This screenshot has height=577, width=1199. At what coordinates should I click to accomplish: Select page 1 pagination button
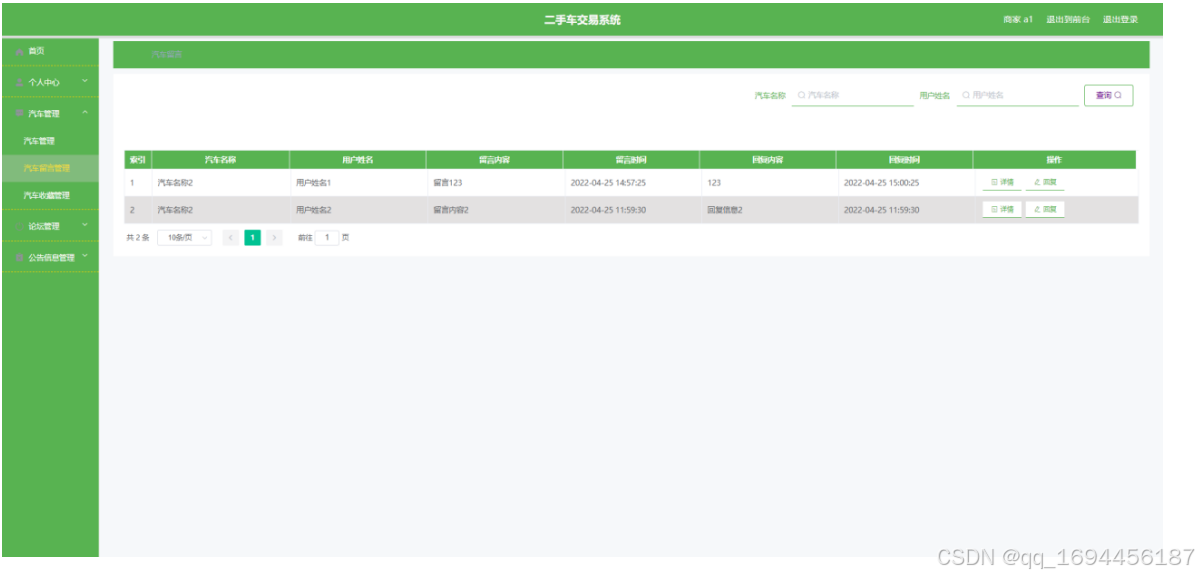tap(252, 238)
